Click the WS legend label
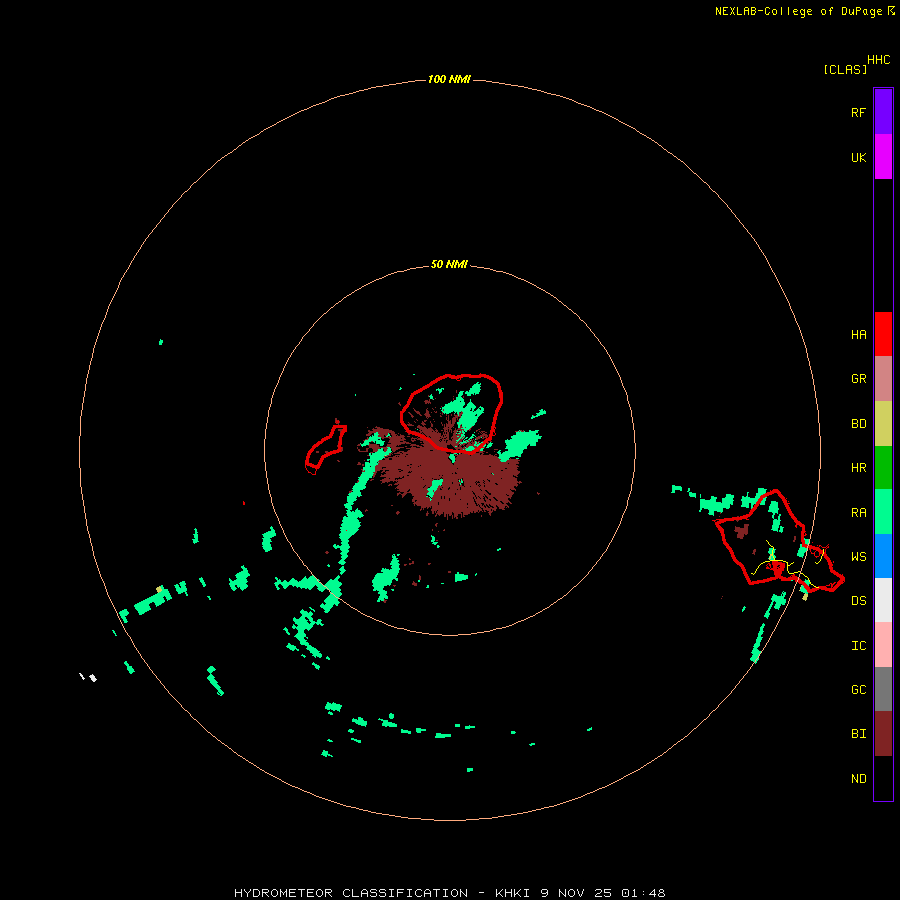 click(x=858, y=557)
